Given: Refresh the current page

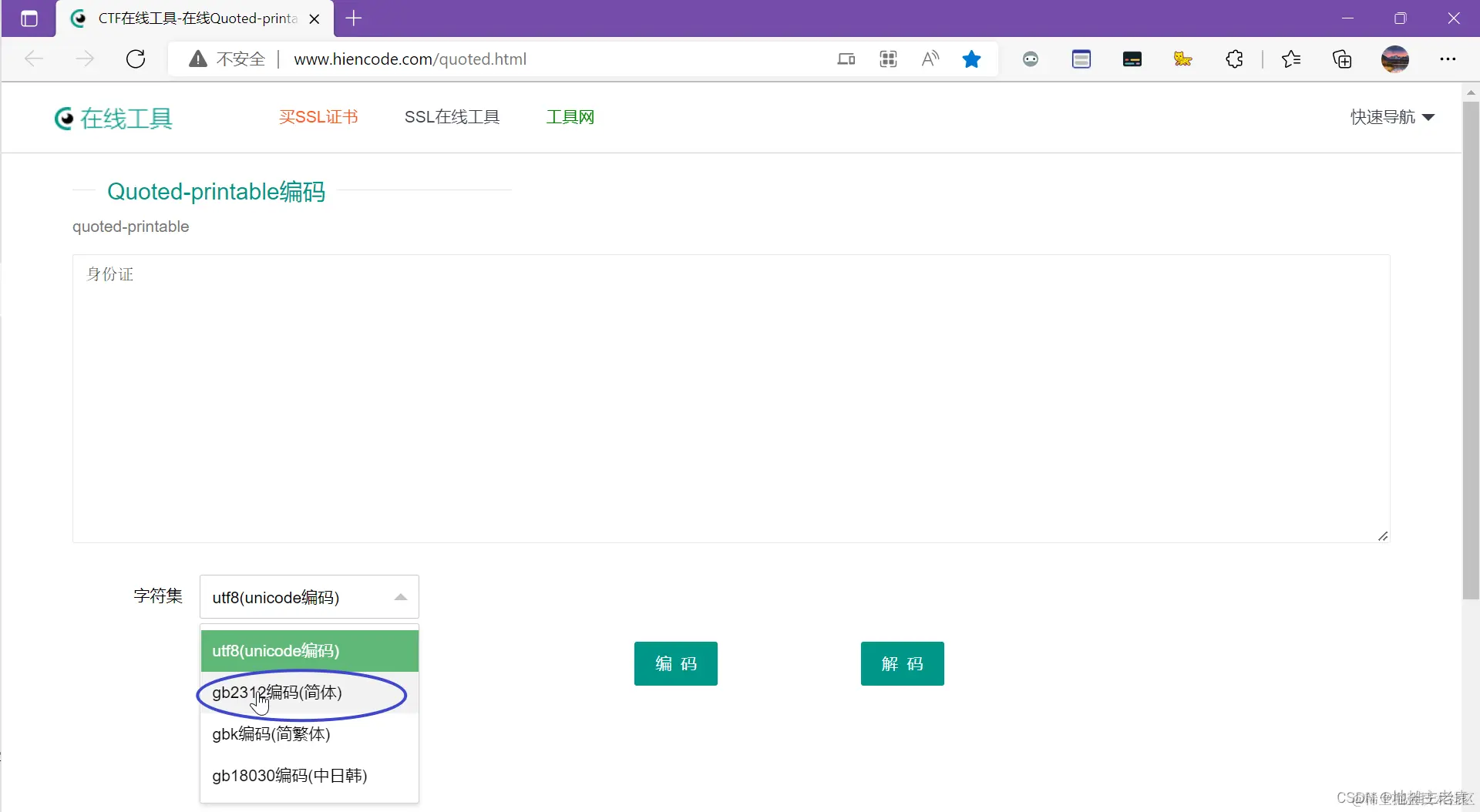Looking at the screenshot, I should [136, 59].
